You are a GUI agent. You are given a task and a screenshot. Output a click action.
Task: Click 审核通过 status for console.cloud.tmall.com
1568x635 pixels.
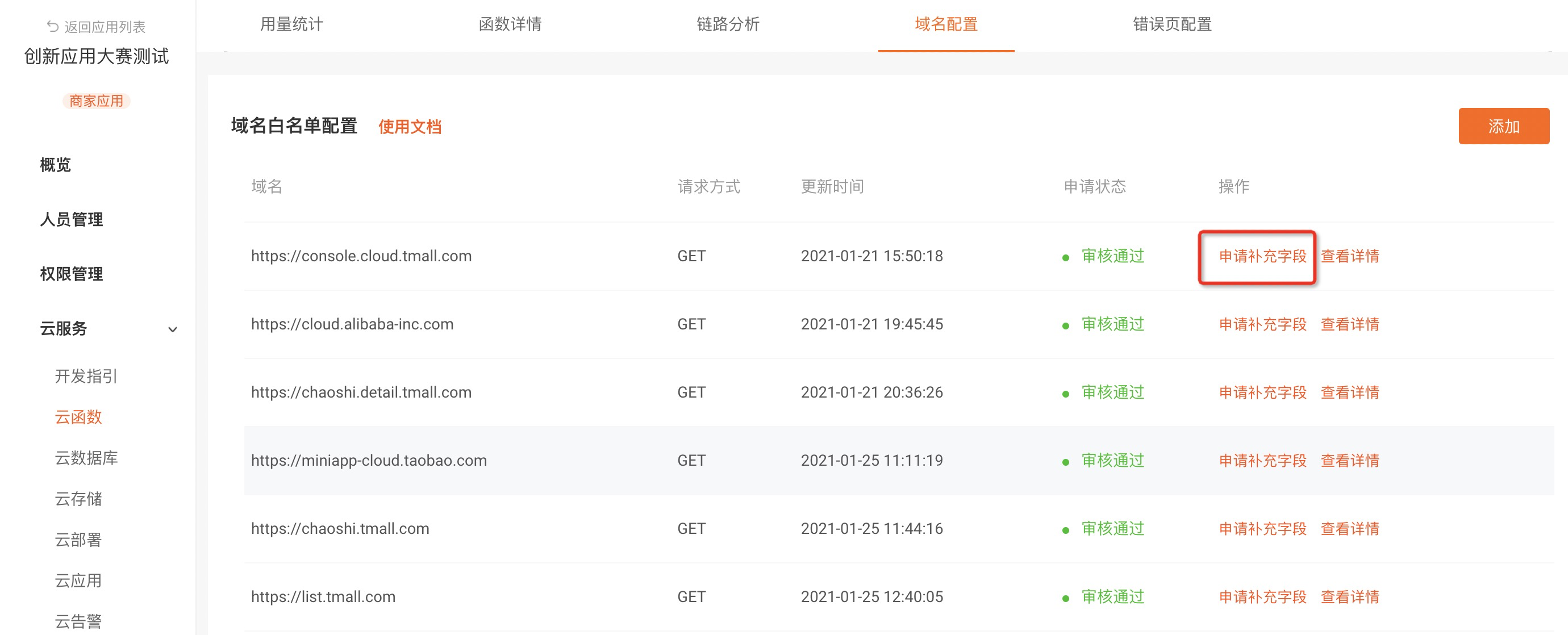click(1113, 256)
